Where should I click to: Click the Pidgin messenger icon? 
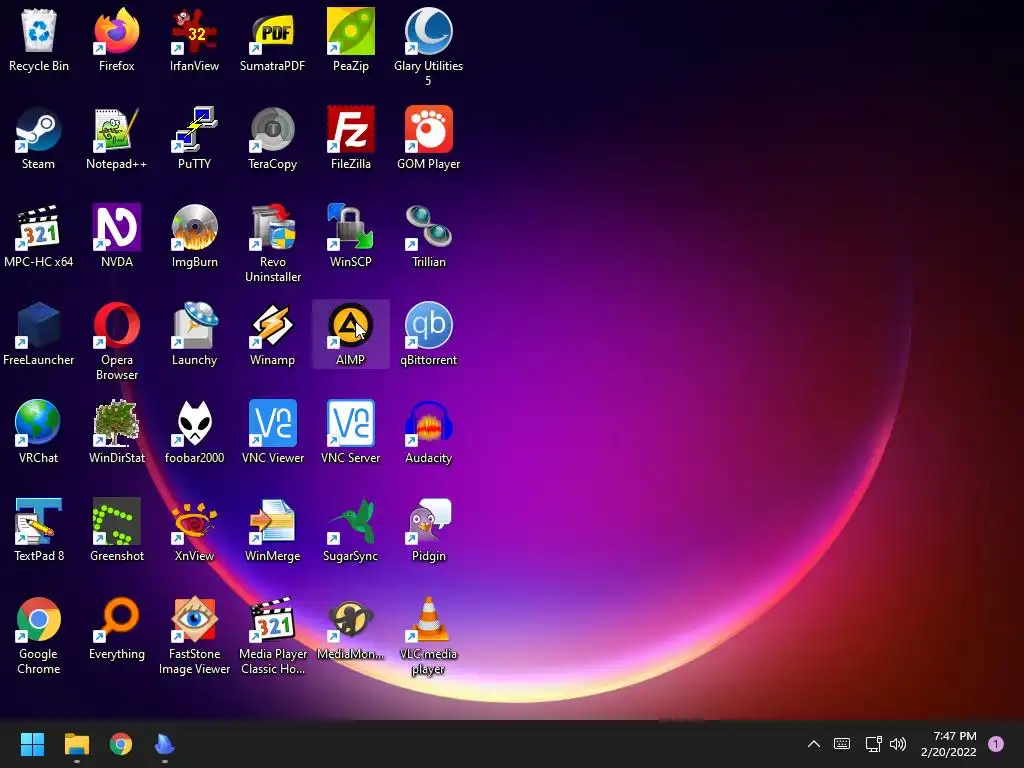tap(428, 521)
